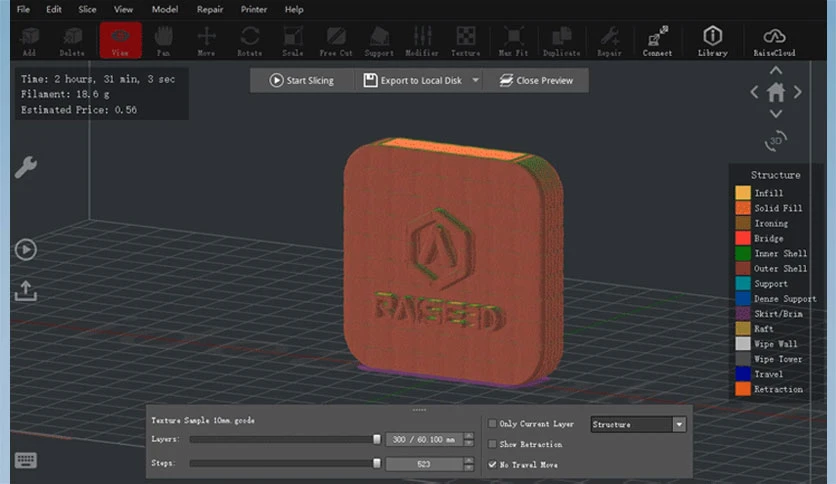Click the Solid Fill color swatch

(x=743, y=208)
